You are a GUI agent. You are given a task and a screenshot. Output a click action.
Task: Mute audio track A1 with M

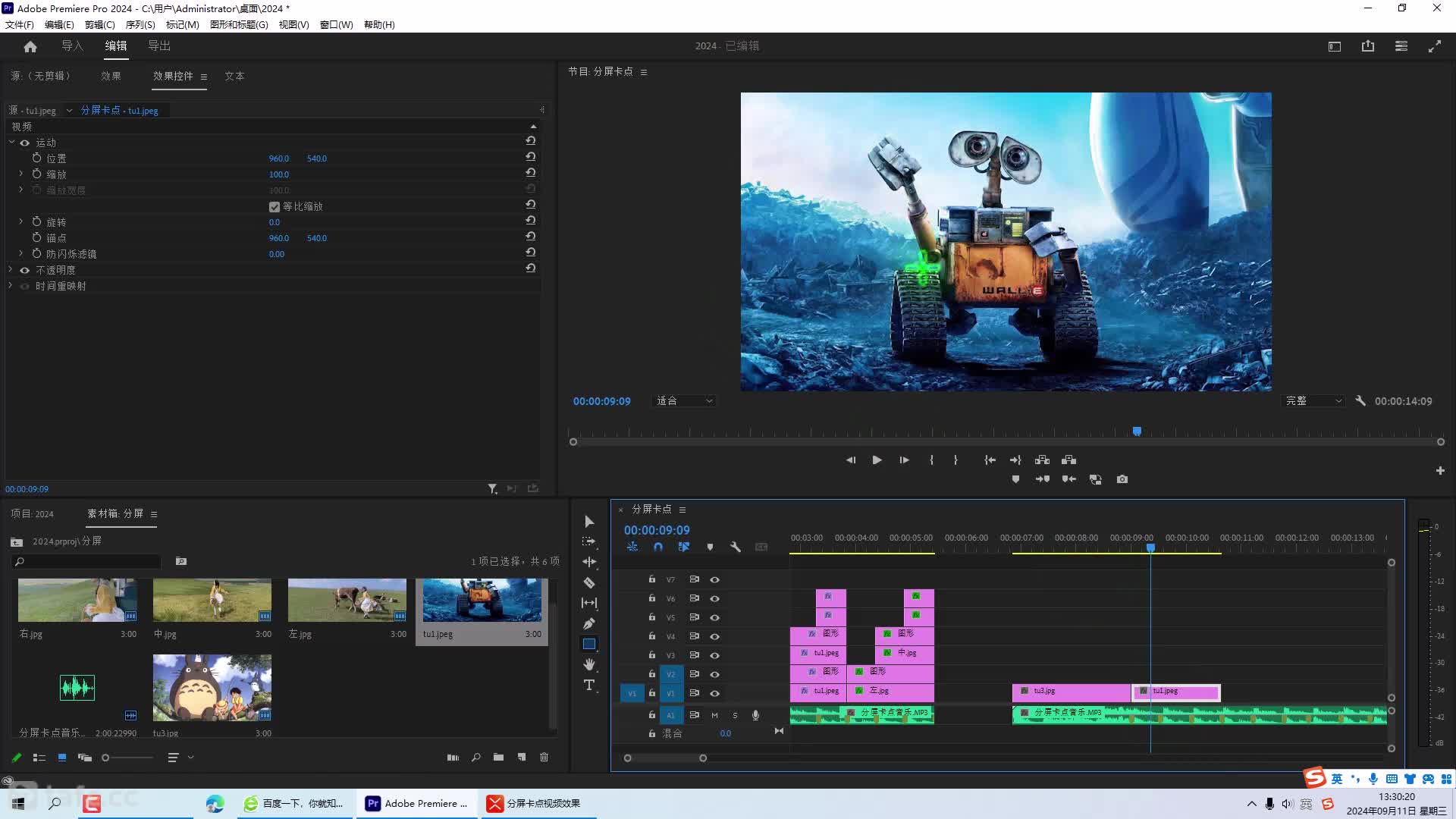[x=714, y=715]
